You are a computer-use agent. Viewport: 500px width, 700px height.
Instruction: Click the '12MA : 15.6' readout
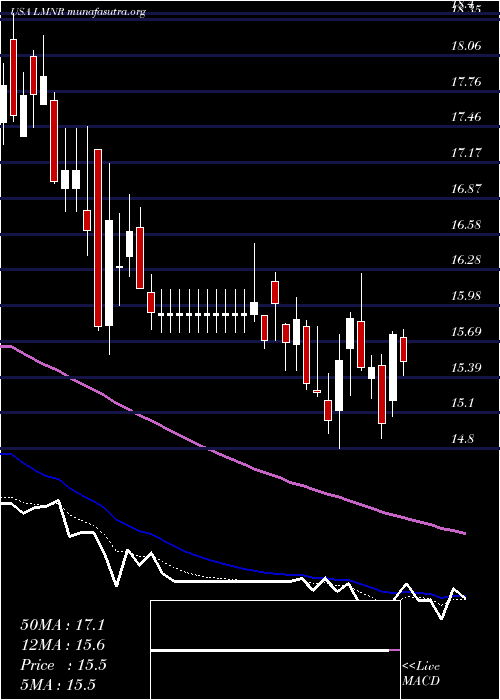pyautogui.click(x=62, y=645)
